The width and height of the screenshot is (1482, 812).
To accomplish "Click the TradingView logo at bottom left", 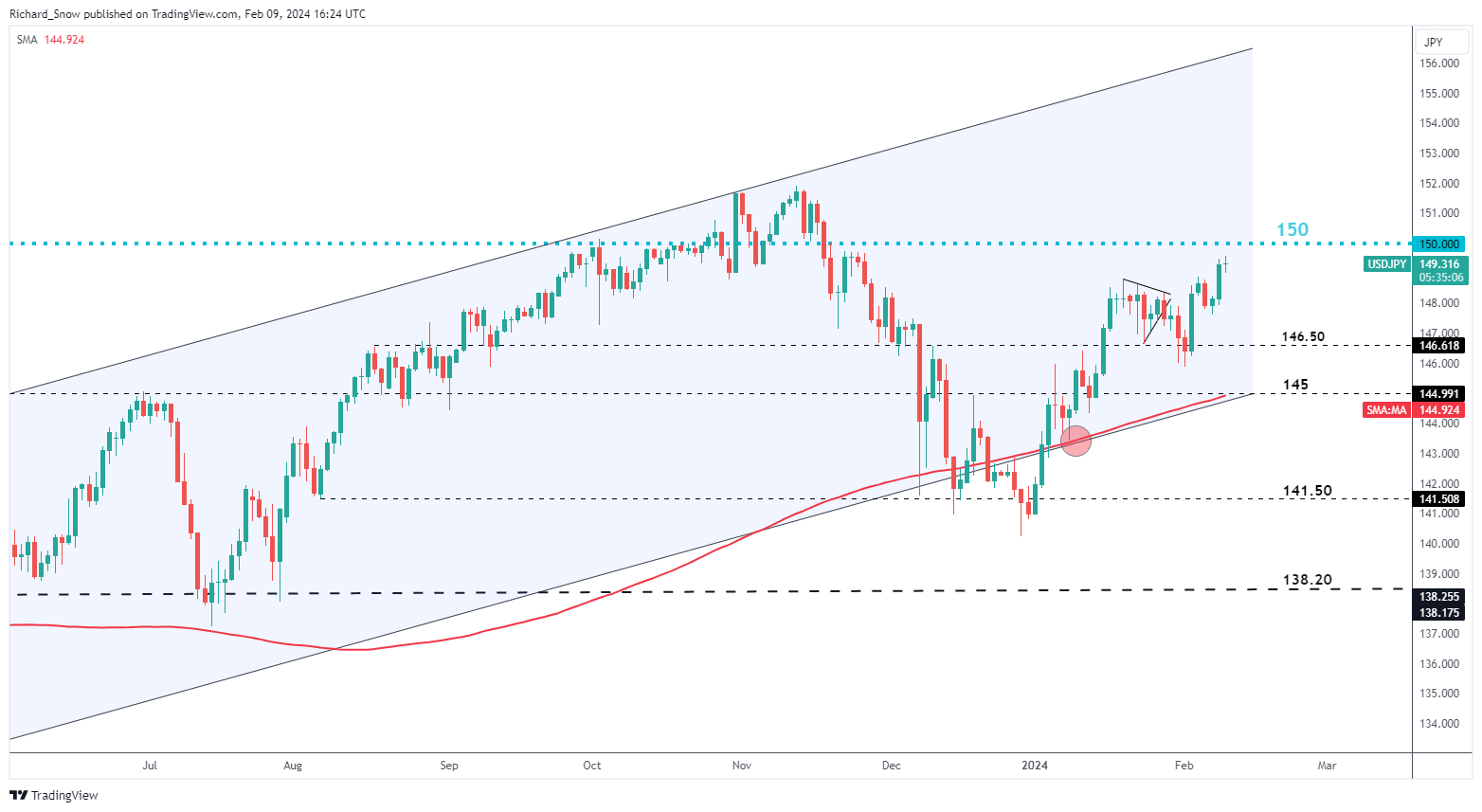I will 54,795.
